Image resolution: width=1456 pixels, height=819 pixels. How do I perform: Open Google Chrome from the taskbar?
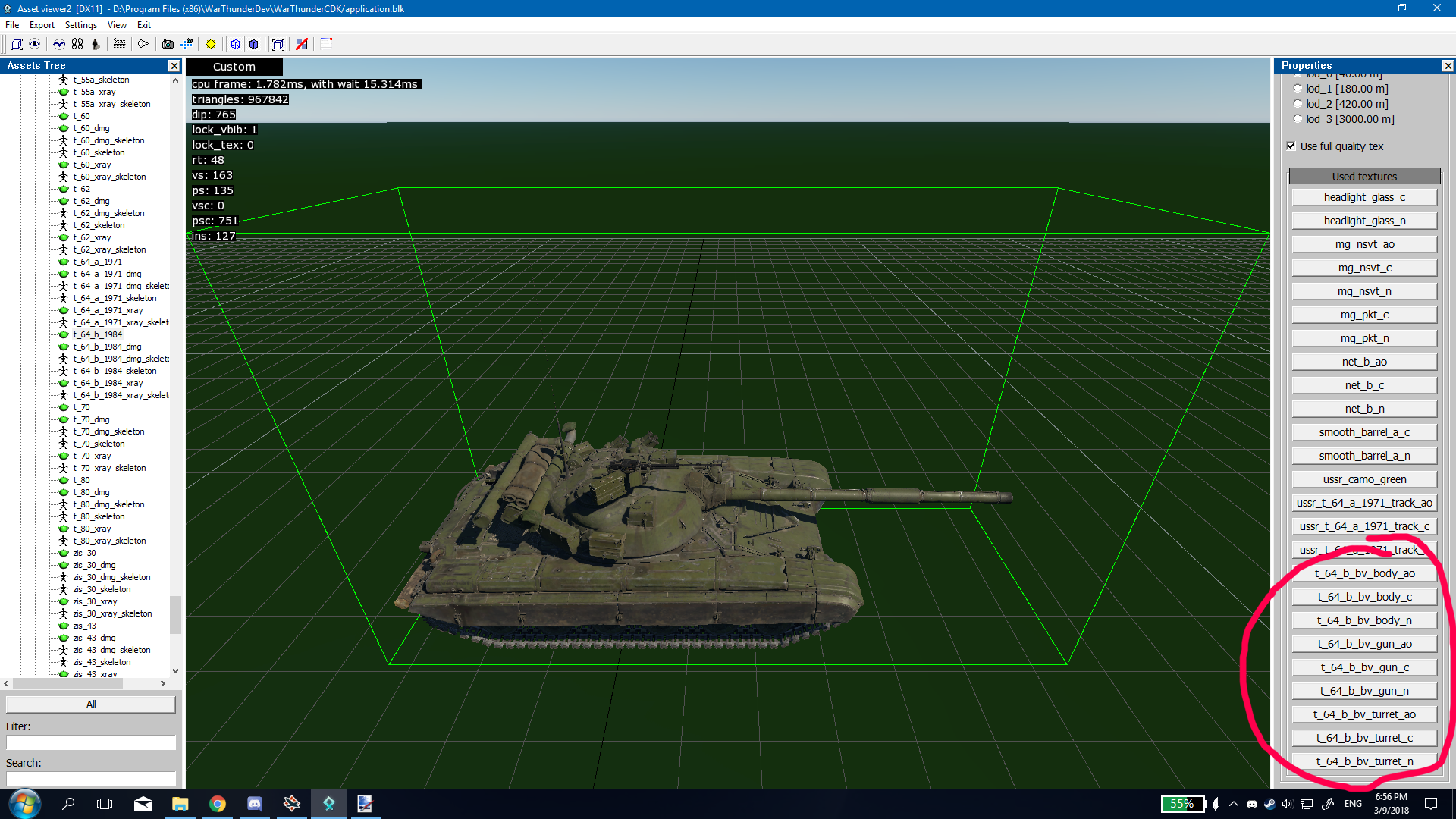tap(218, 804)
